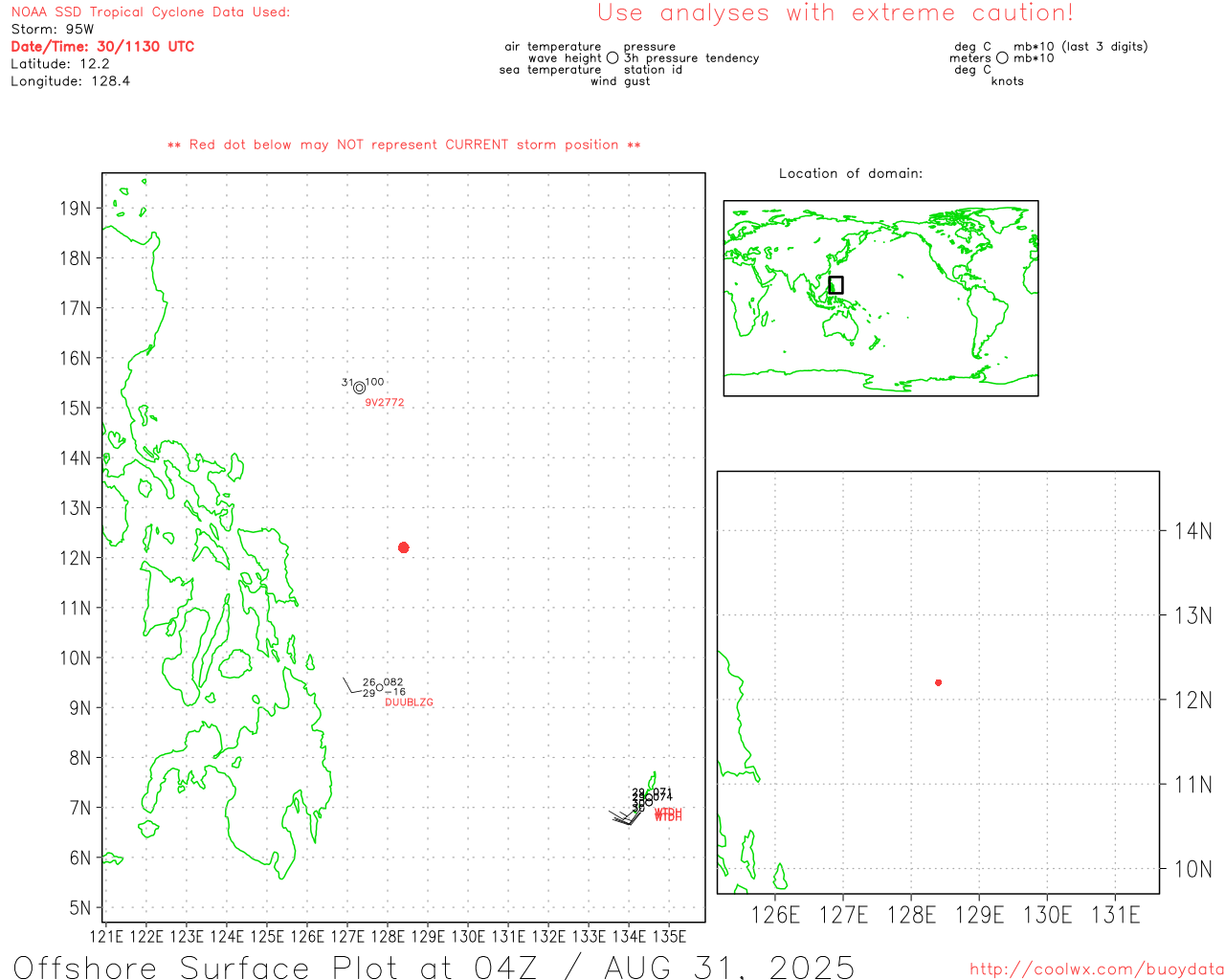
Task: Click the WTDH station label
Action: pyautogui.click(x=668, y=814)
